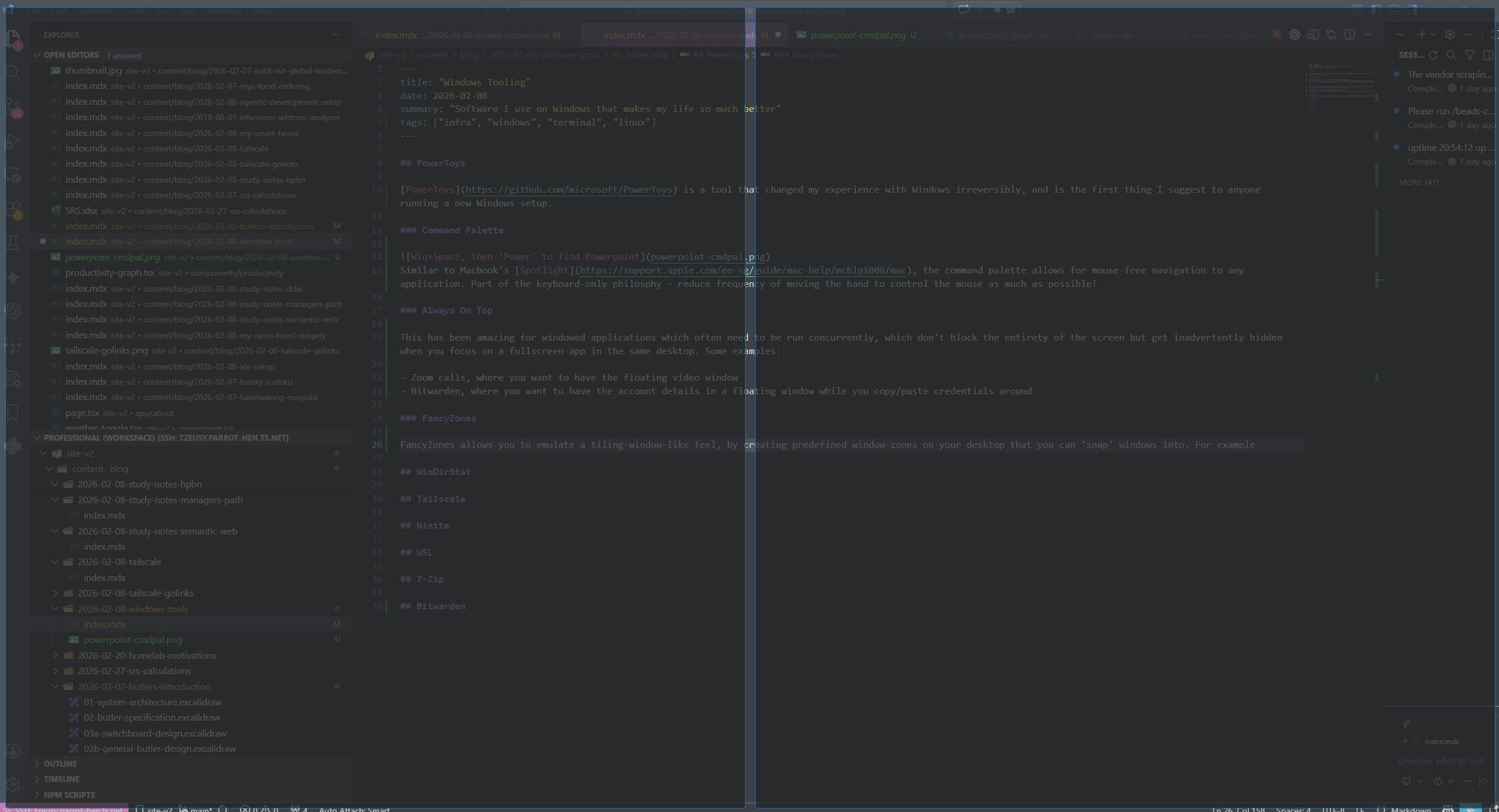The height and width of the screenshot is (812, 1499).
Task: Open the Terminal menu
Action: coord(223,11)
